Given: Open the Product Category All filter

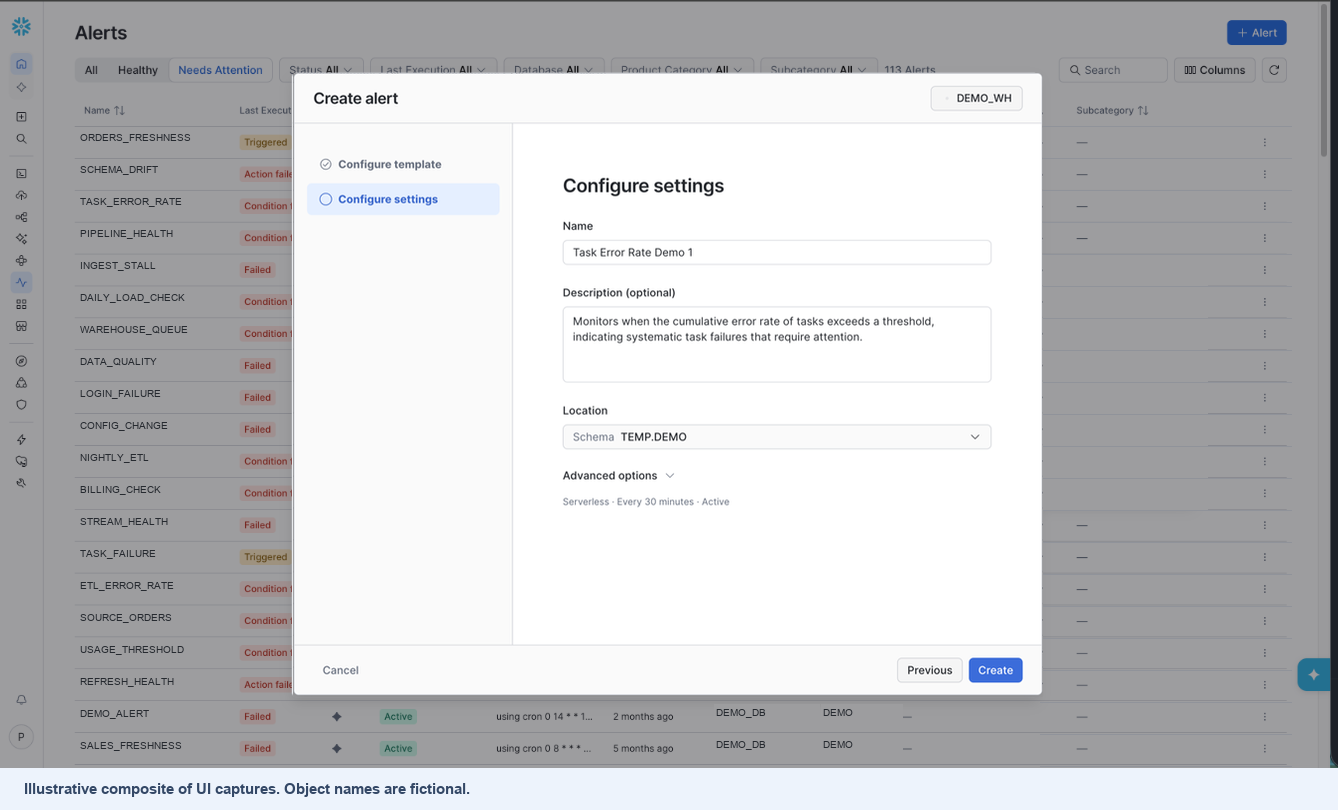Looking at the screenshot, I should pos(682,70).
